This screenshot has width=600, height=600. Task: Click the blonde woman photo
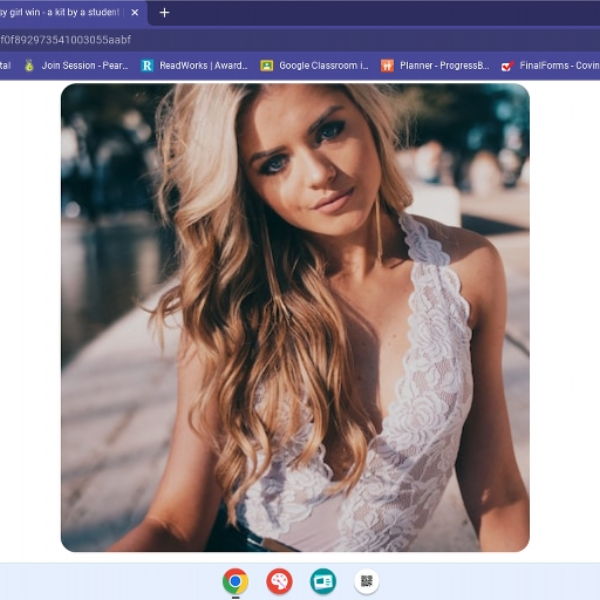295,318
